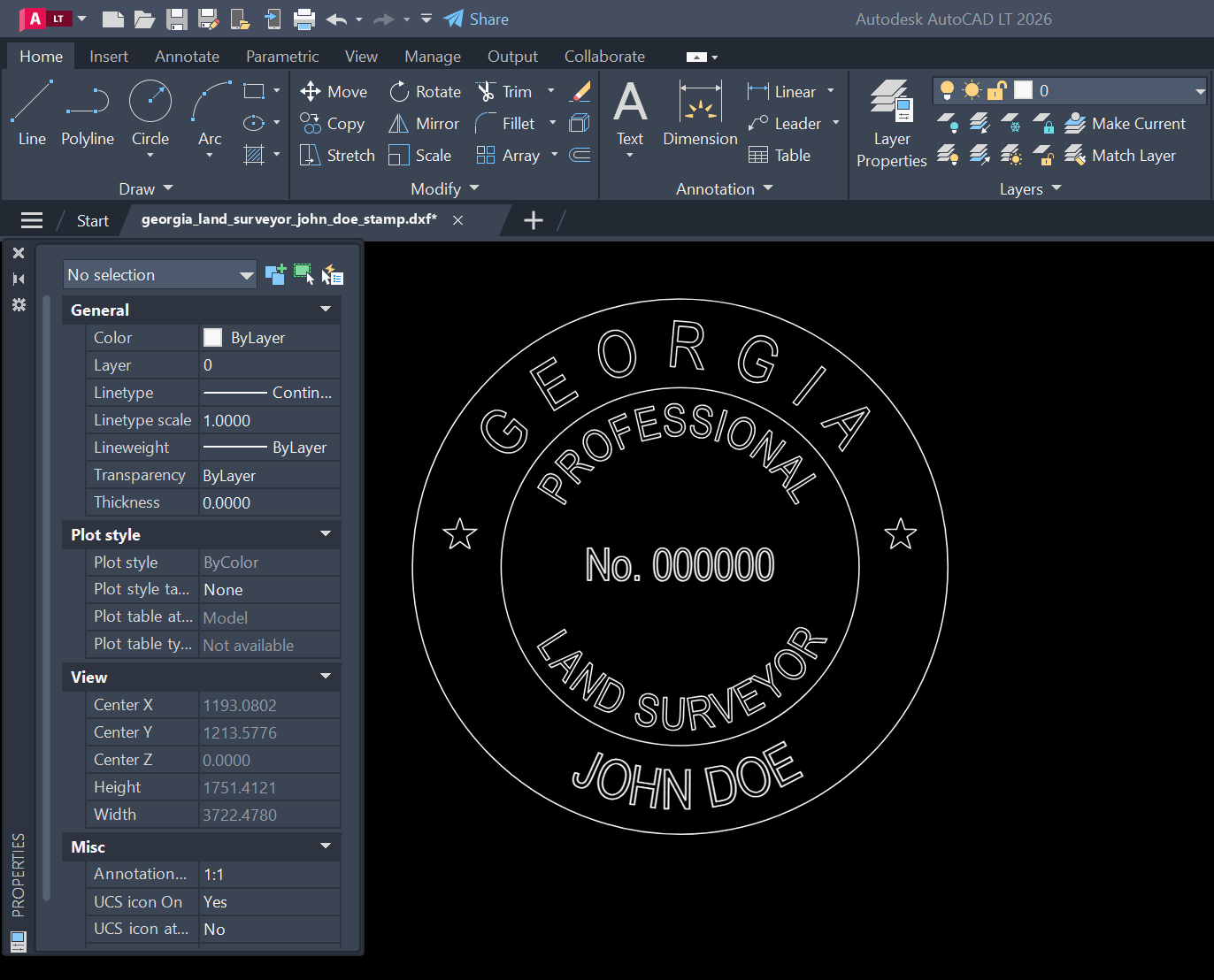Image resolution: width=1214 pixels, height=980 pixels.
Task: Insert a Table
Action: [x=779, y=155]
